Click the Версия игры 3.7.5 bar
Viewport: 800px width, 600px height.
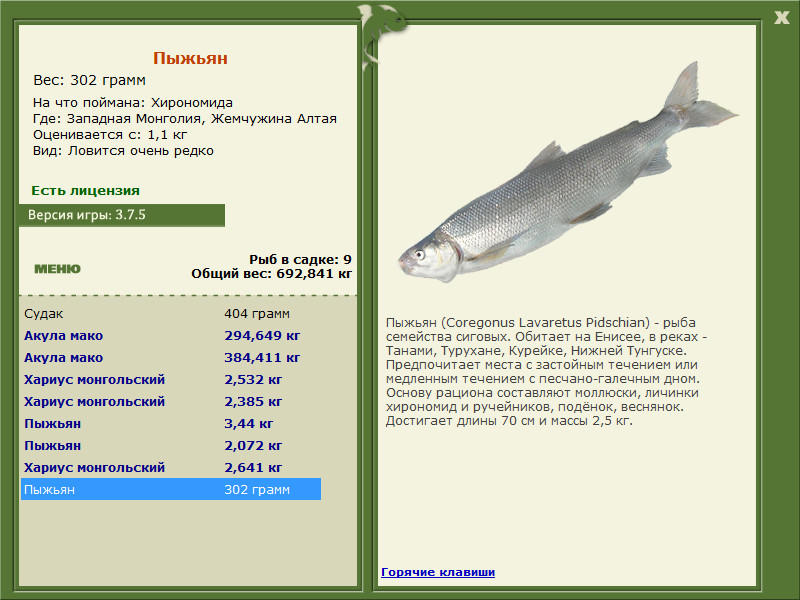pyautogui.click(x=122, y=215)
